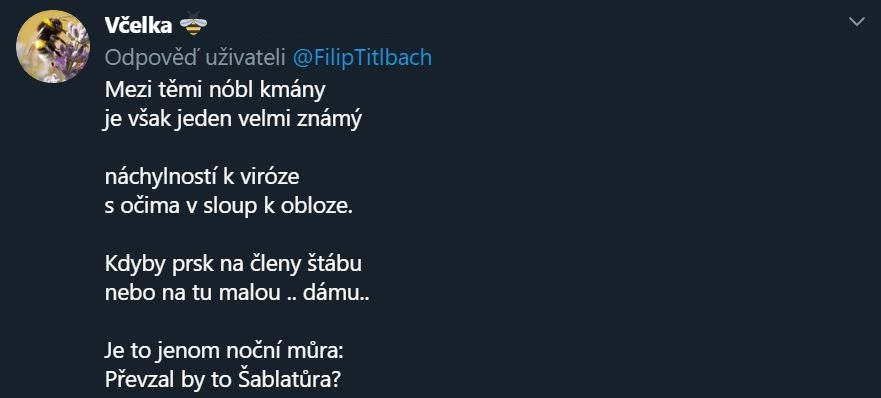Click the bee emoji next to Včelka

click(193, 24)
